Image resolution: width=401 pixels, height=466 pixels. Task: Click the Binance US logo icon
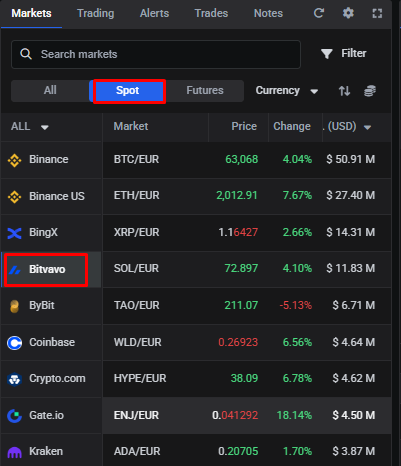pos(14,197)
